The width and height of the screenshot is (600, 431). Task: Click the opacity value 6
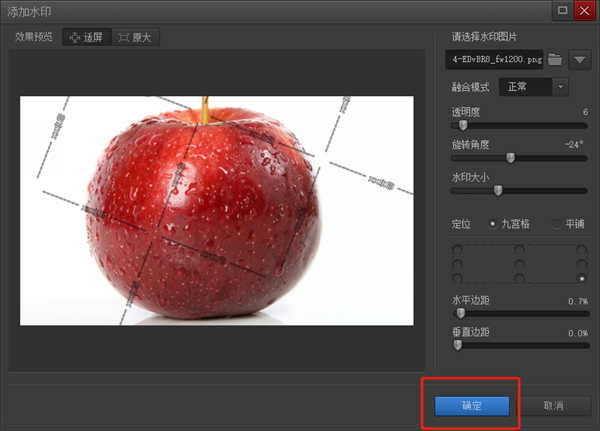585,112
